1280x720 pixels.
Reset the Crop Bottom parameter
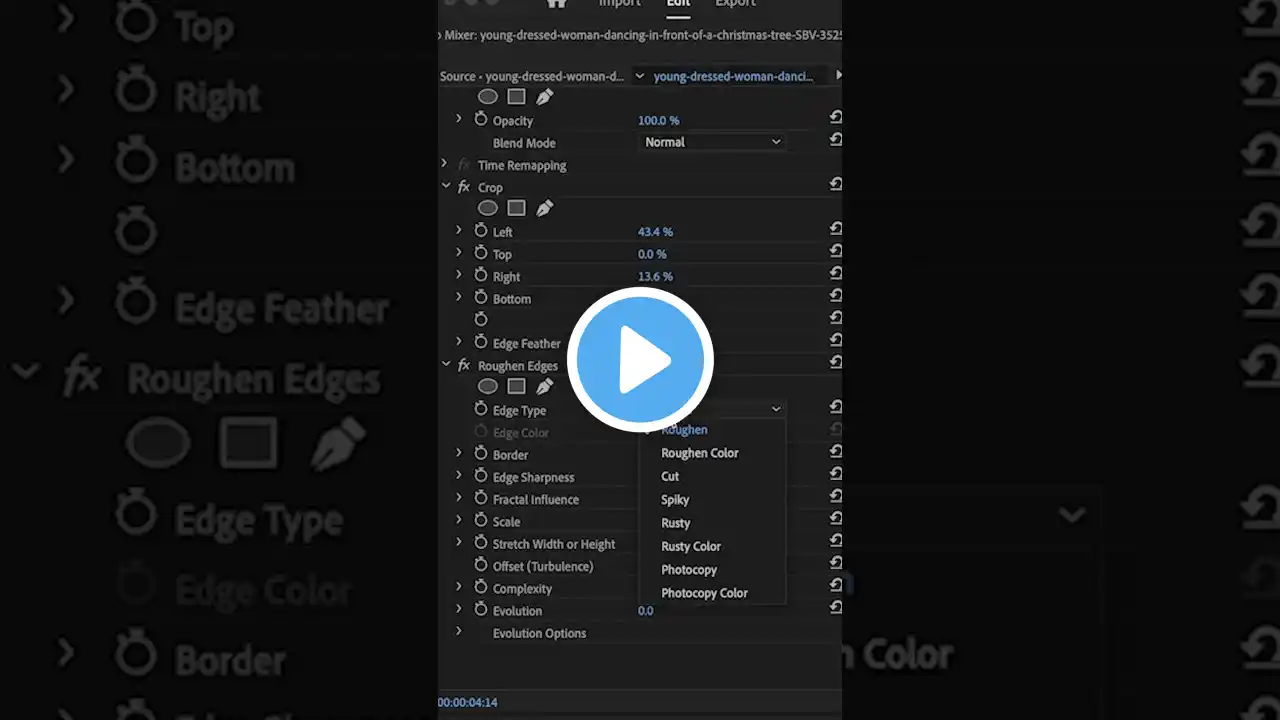(835, 295)
